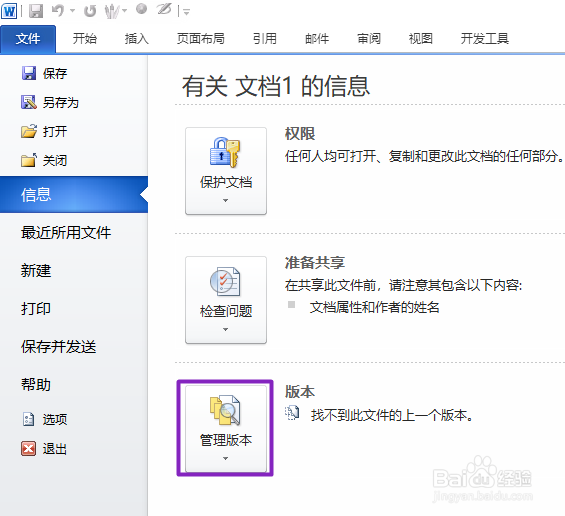Open the Customize Quick Access Toolbar dropdown

pyautogui.click(x=186, y=12)
